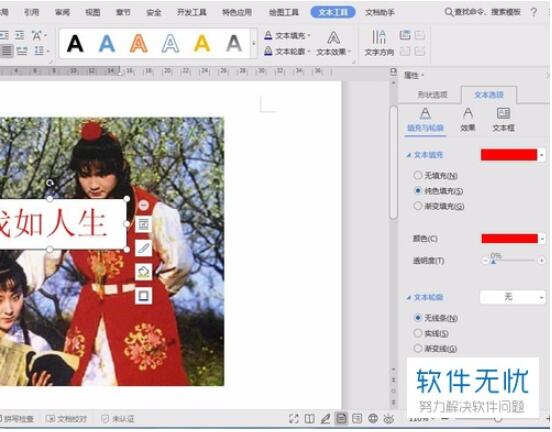
Task: Open the 视图 ribbon tab
Action: (93, 12)
